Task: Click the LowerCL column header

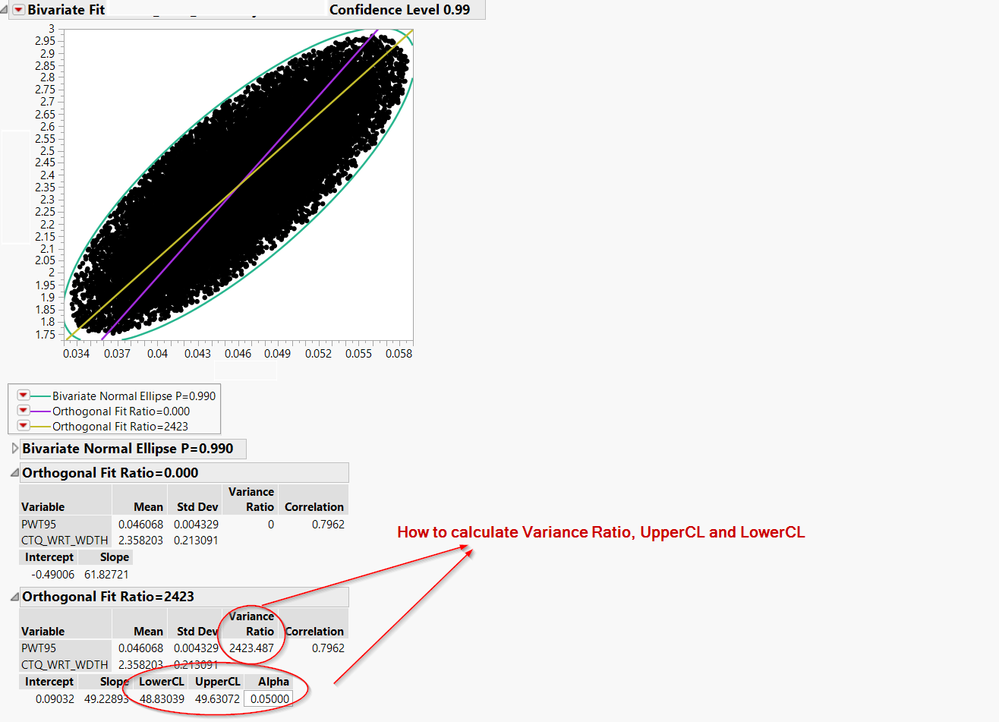Action: point(162,681)
